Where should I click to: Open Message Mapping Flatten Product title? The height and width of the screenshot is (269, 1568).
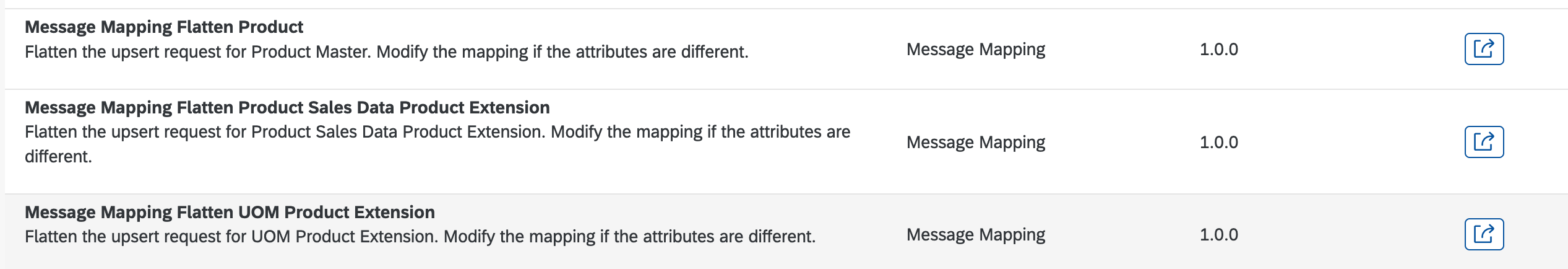(164, 27)
